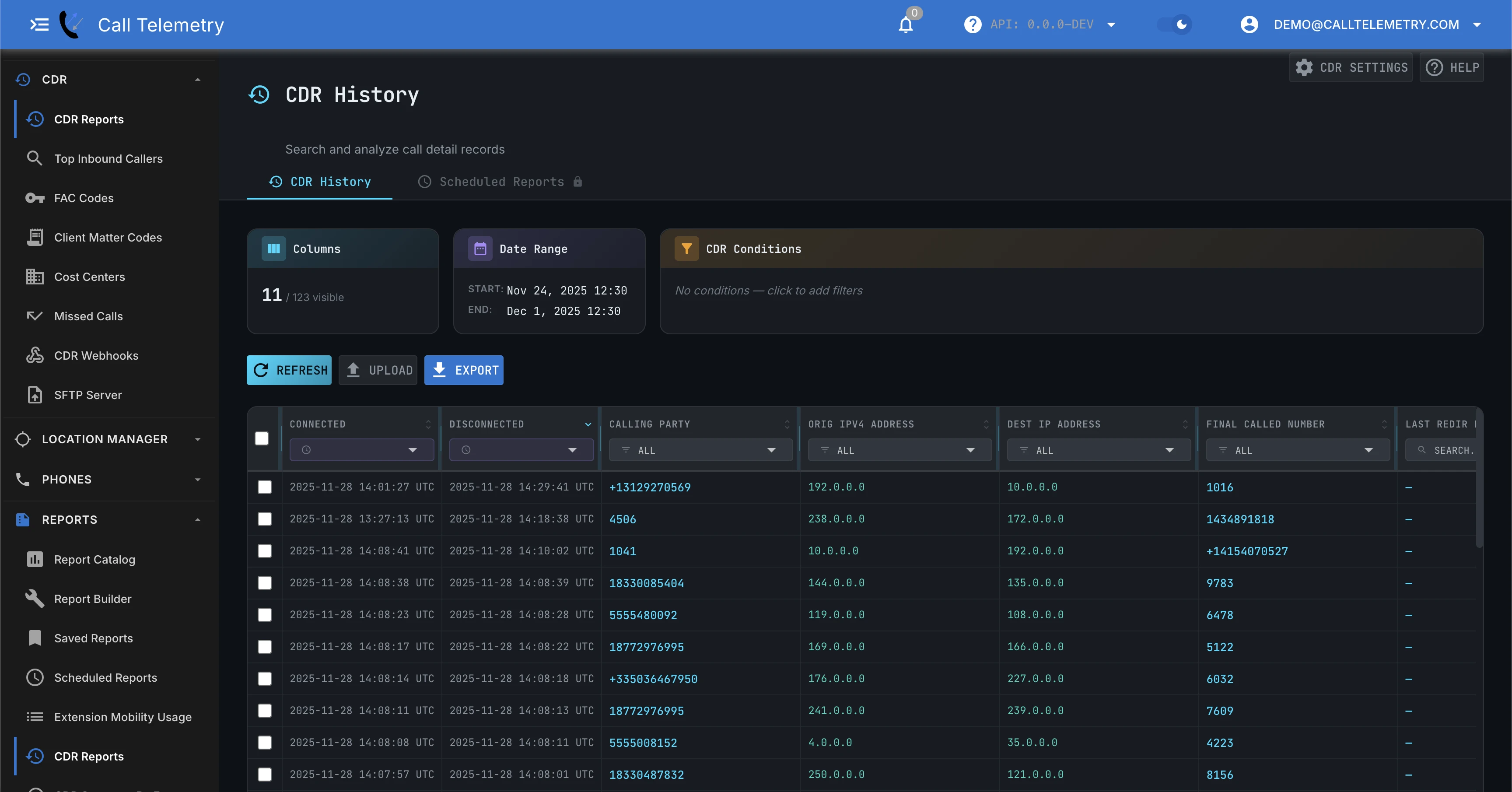
Task: Toggle the sidebar hamburger menu icon
Action: pyautogui.click(x=39, y=25)
